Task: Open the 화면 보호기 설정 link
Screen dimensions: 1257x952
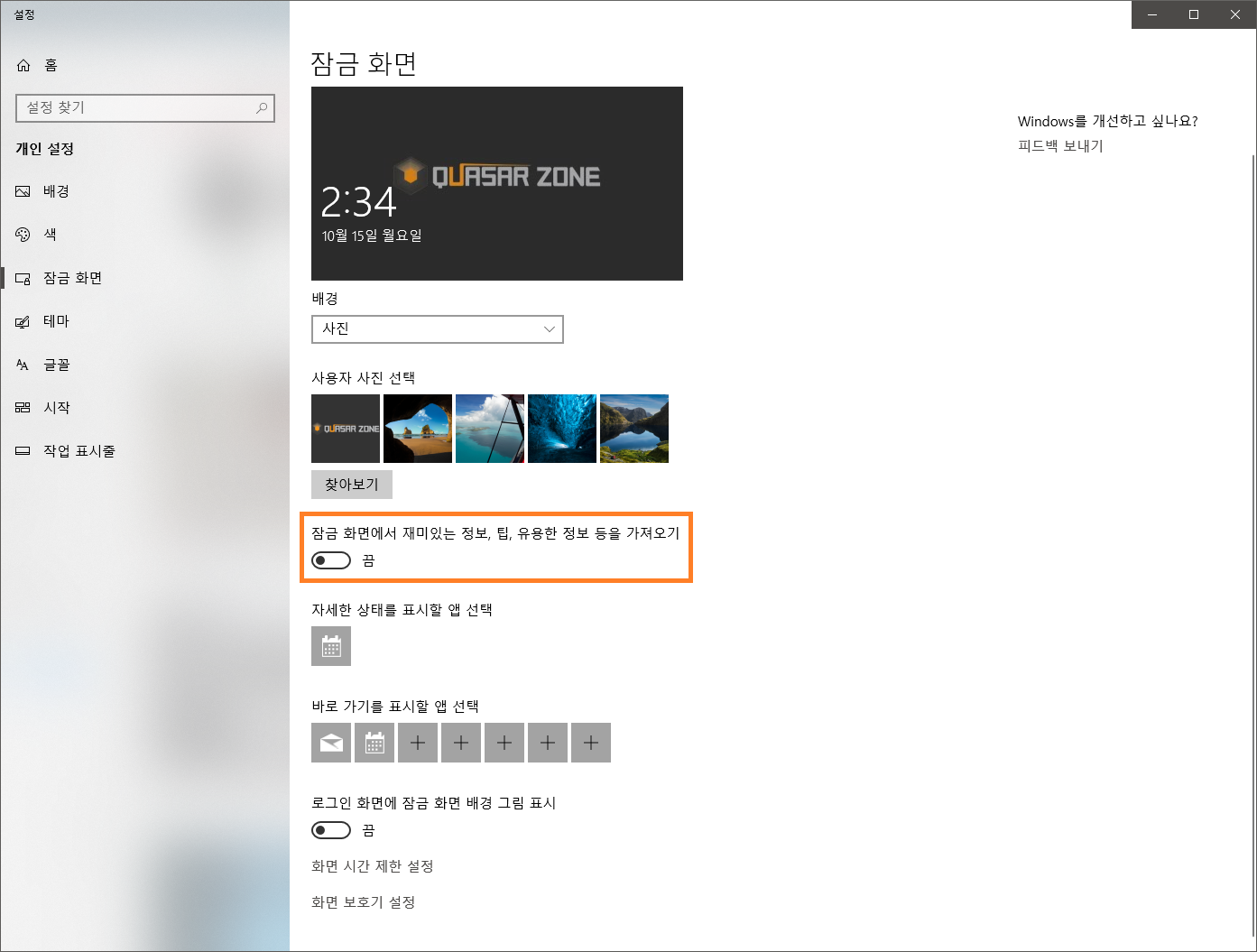Action: 364,902
